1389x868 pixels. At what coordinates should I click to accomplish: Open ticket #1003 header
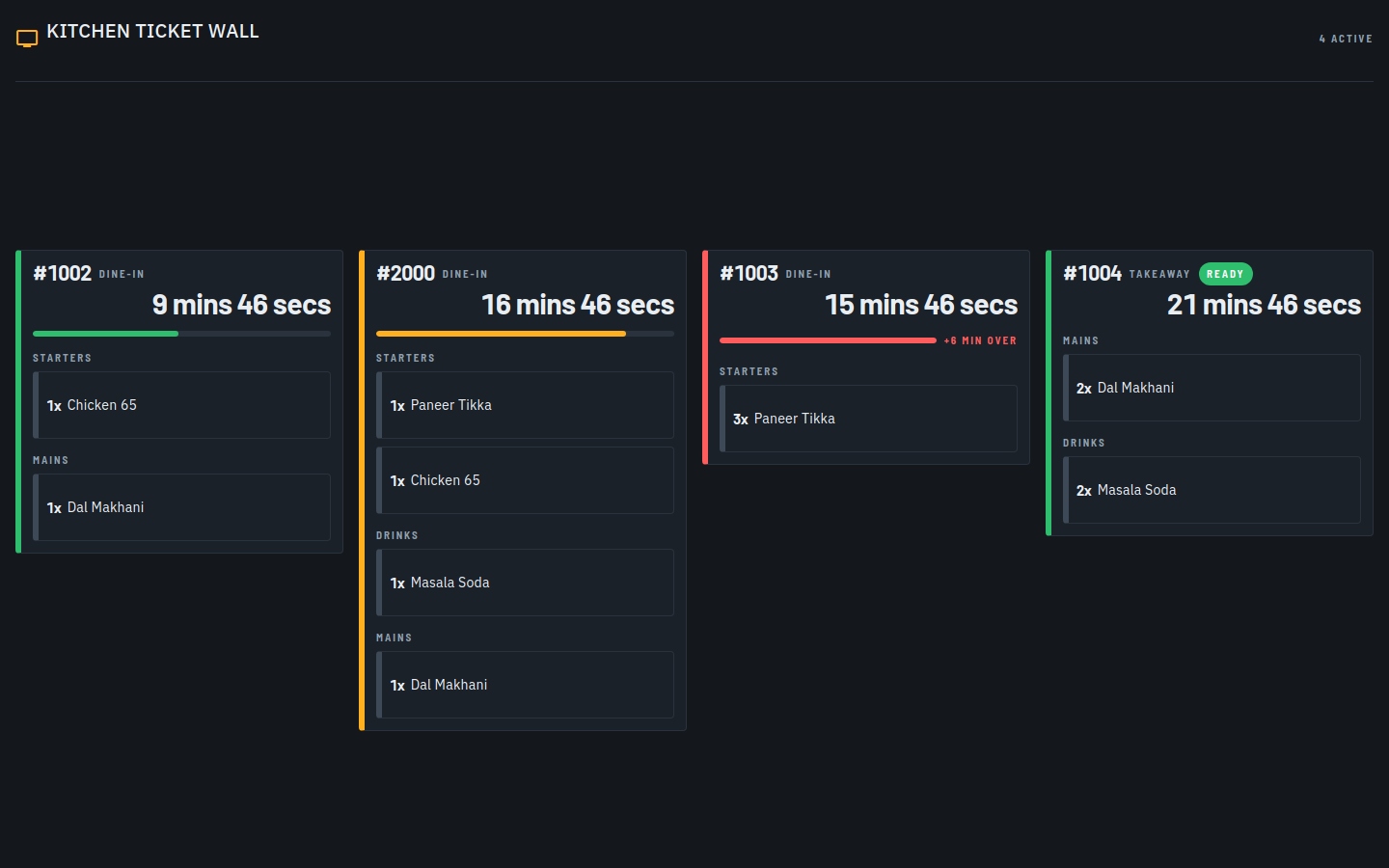pos(749,274)
